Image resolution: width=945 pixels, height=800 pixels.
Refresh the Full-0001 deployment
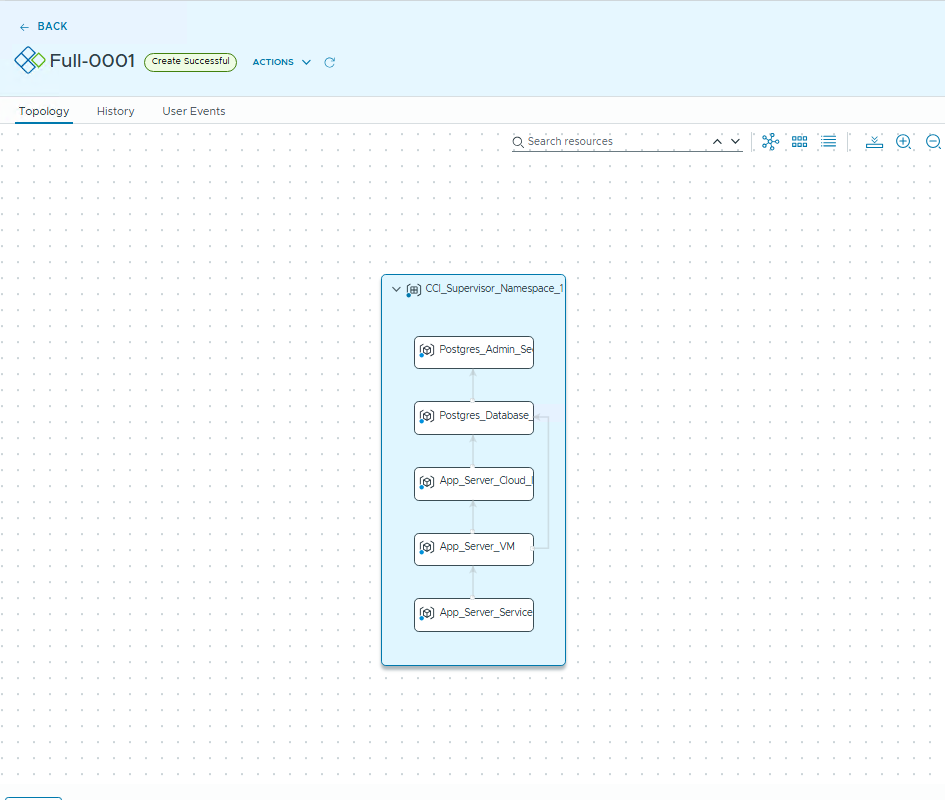coord(330,62)
